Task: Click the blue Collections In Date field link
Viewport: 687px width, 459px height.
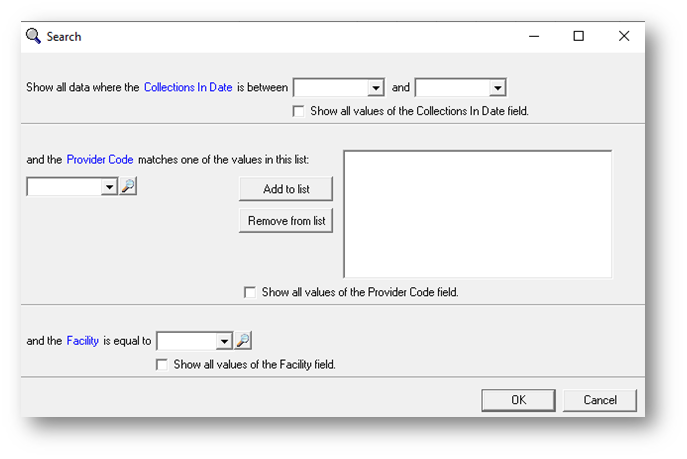Action: pyautogui.click(x=188, y=88)
